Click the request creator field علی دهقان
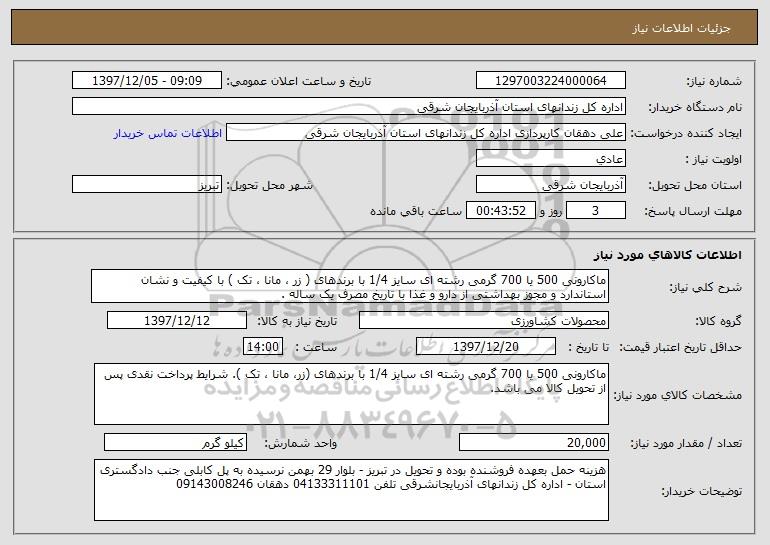 click(x=425, y=133)
